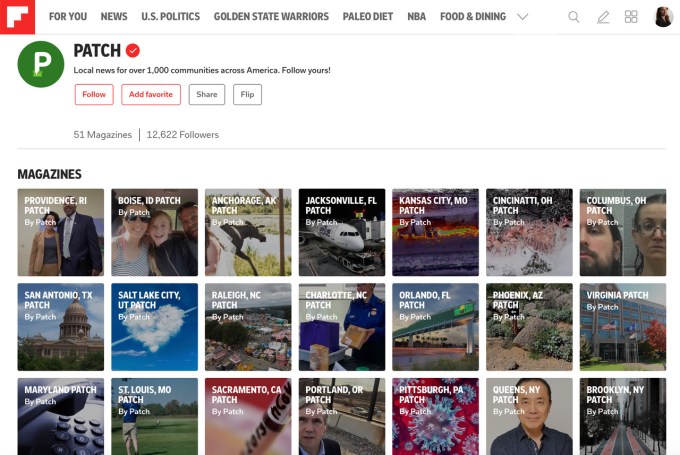Go to the For You tab
Image resolution: width=680 pixels, height=455 pixels.
68,17
